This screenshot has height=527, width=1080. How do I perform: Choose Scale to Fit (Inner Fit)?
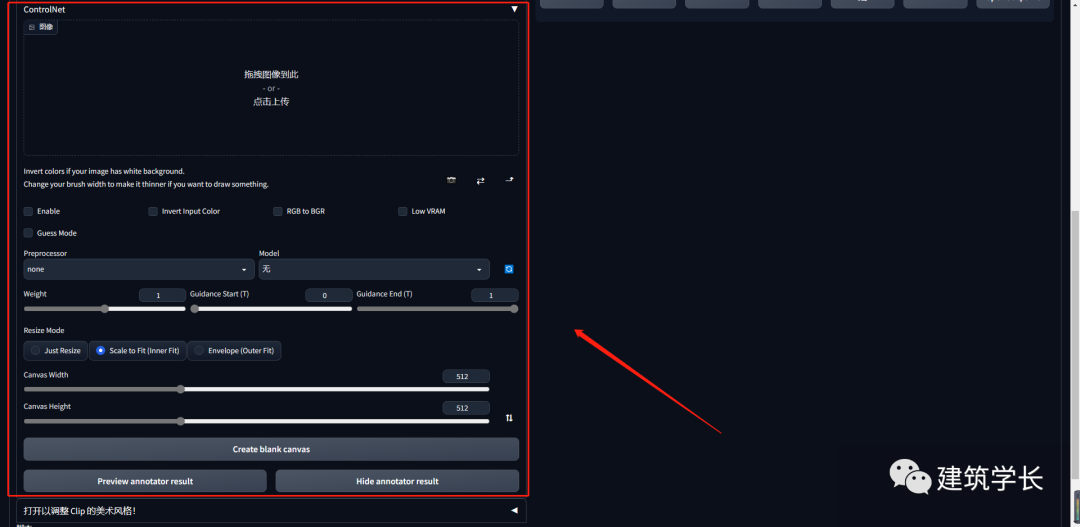[x=138, y=351]
